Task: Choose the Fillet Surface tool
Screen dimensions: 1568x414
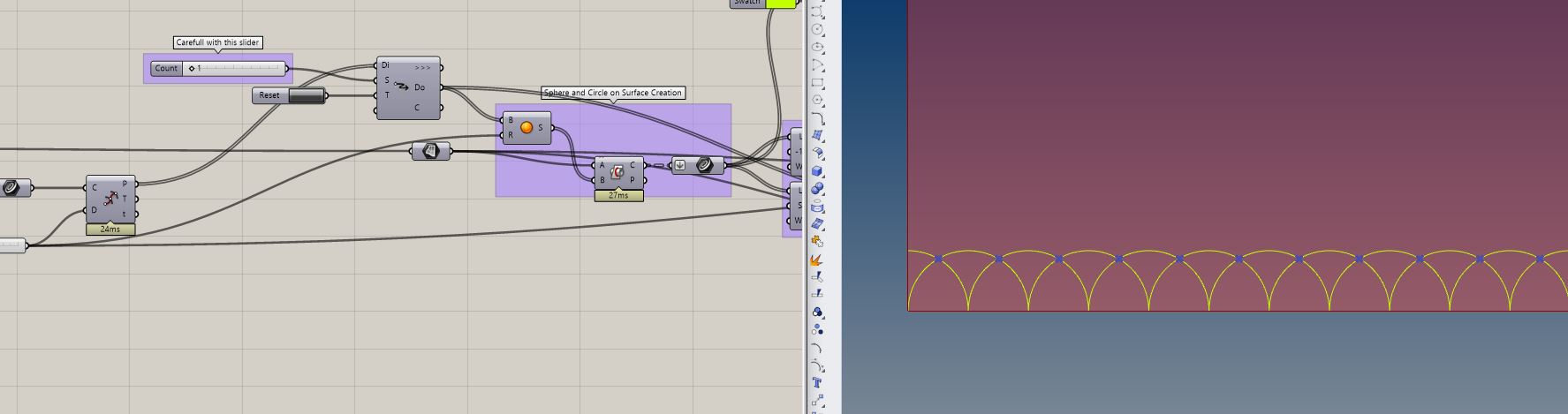Action: tap(817, 153)
